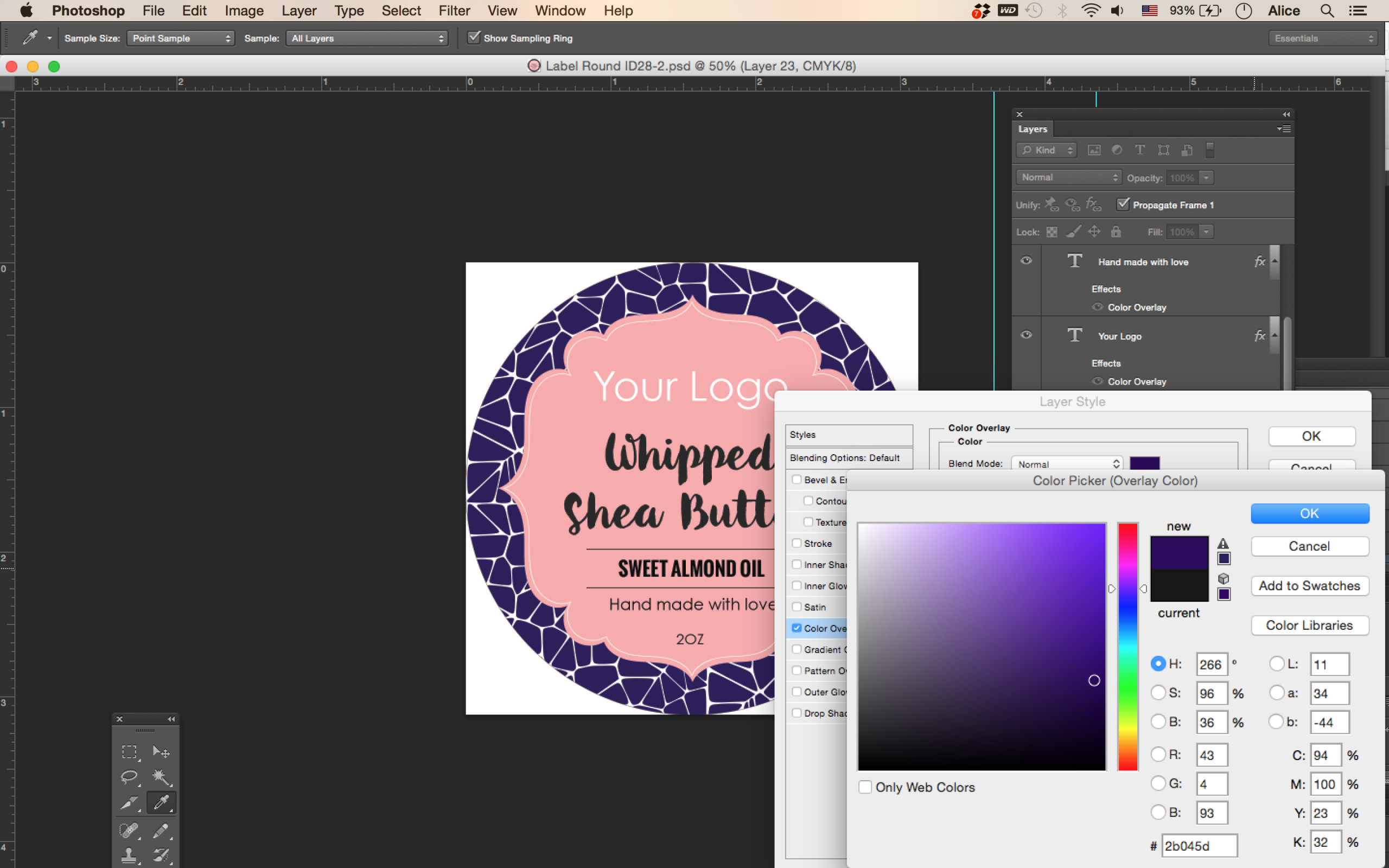Select the L lightness radio button
This screenshot has height=868, width=1389.
pos(1277,663)
